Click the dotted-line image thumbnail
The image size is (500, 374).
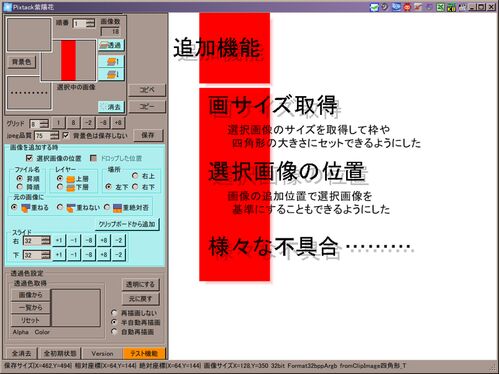click(x=29, y=93)
